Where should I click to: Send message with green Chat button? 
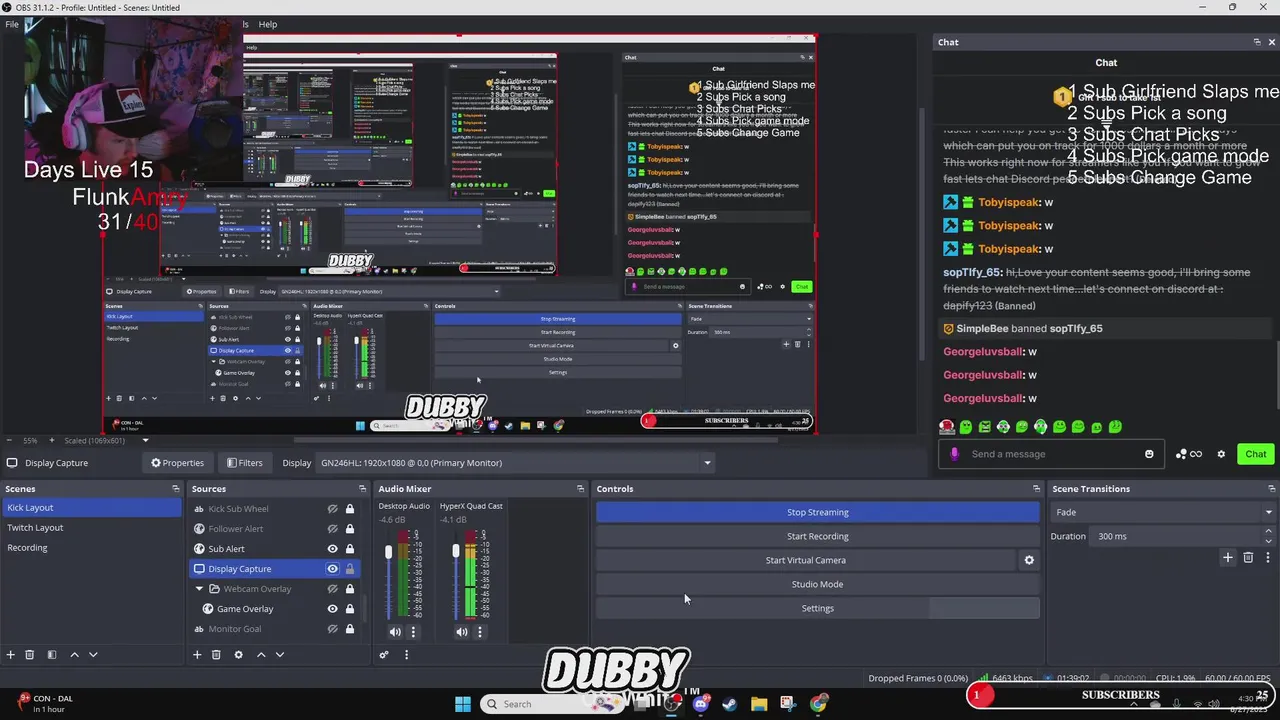pyautogui.click(x=1256, y=454)
